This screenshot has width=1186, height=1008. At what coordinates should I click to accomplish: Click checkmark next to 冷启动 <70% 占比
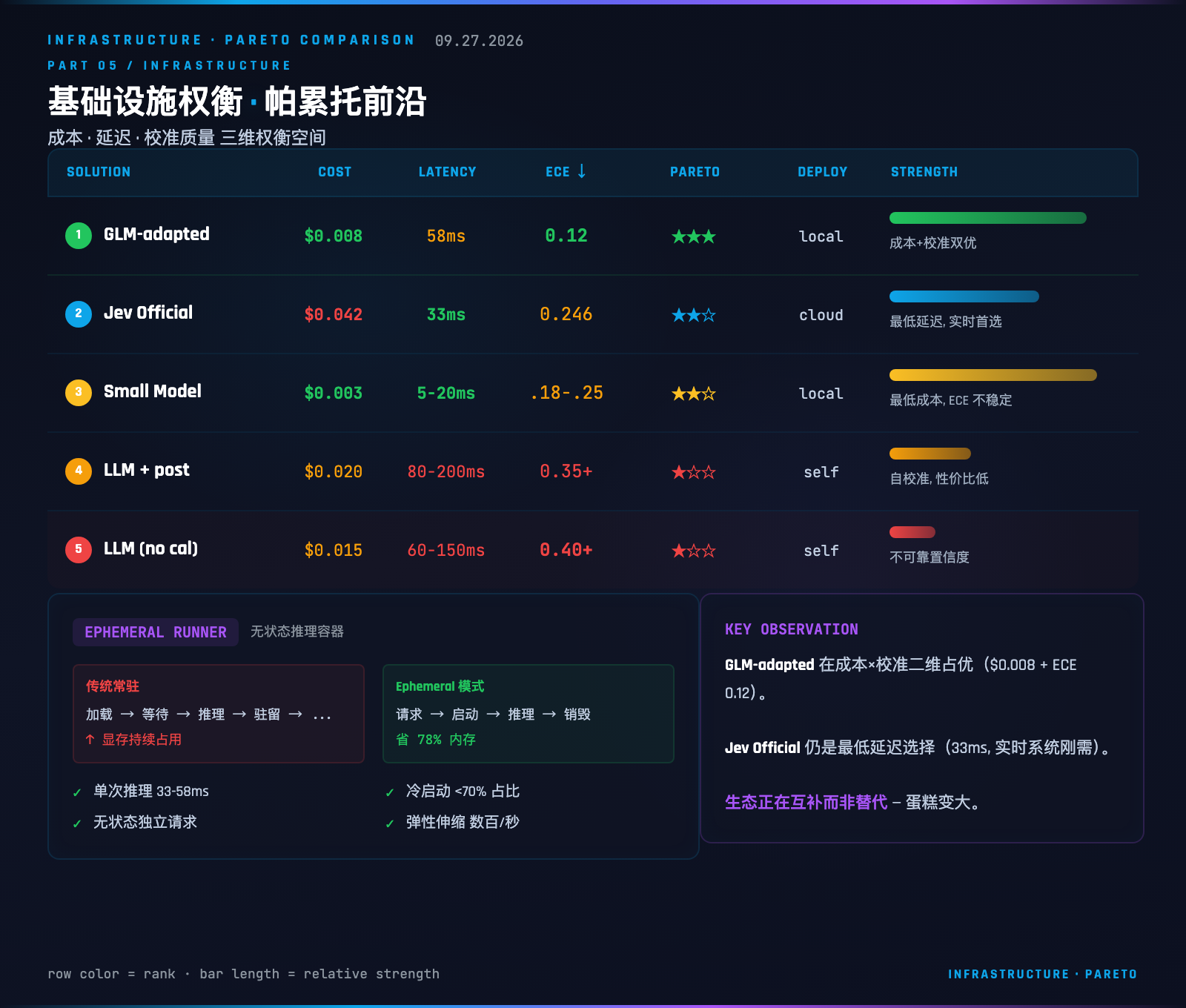[x=390, y=792]
